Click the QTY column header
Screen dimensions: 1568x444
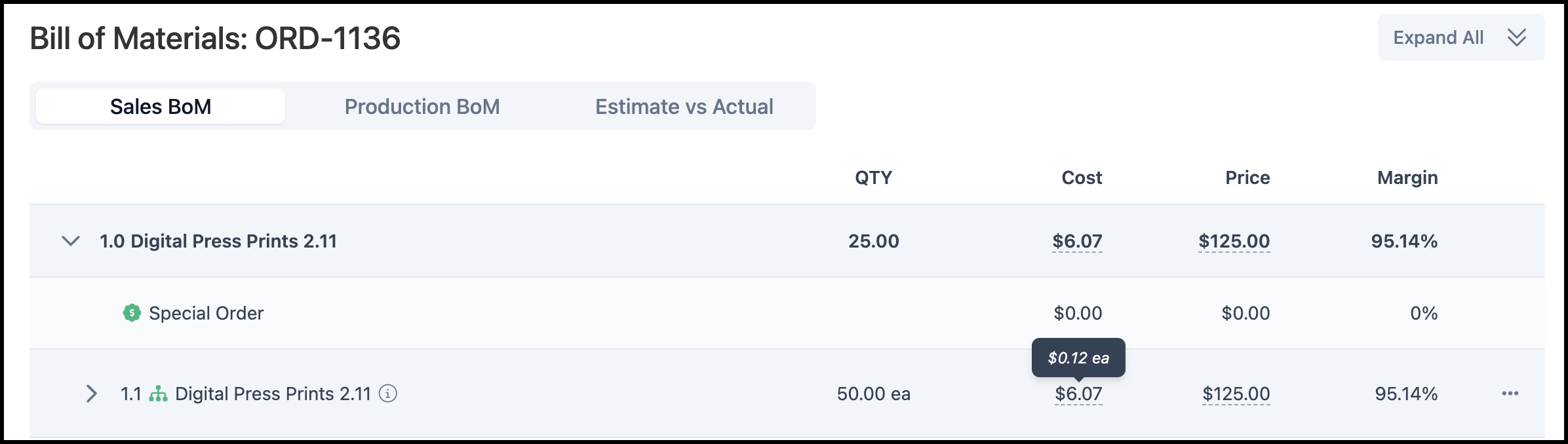[874, 177]
